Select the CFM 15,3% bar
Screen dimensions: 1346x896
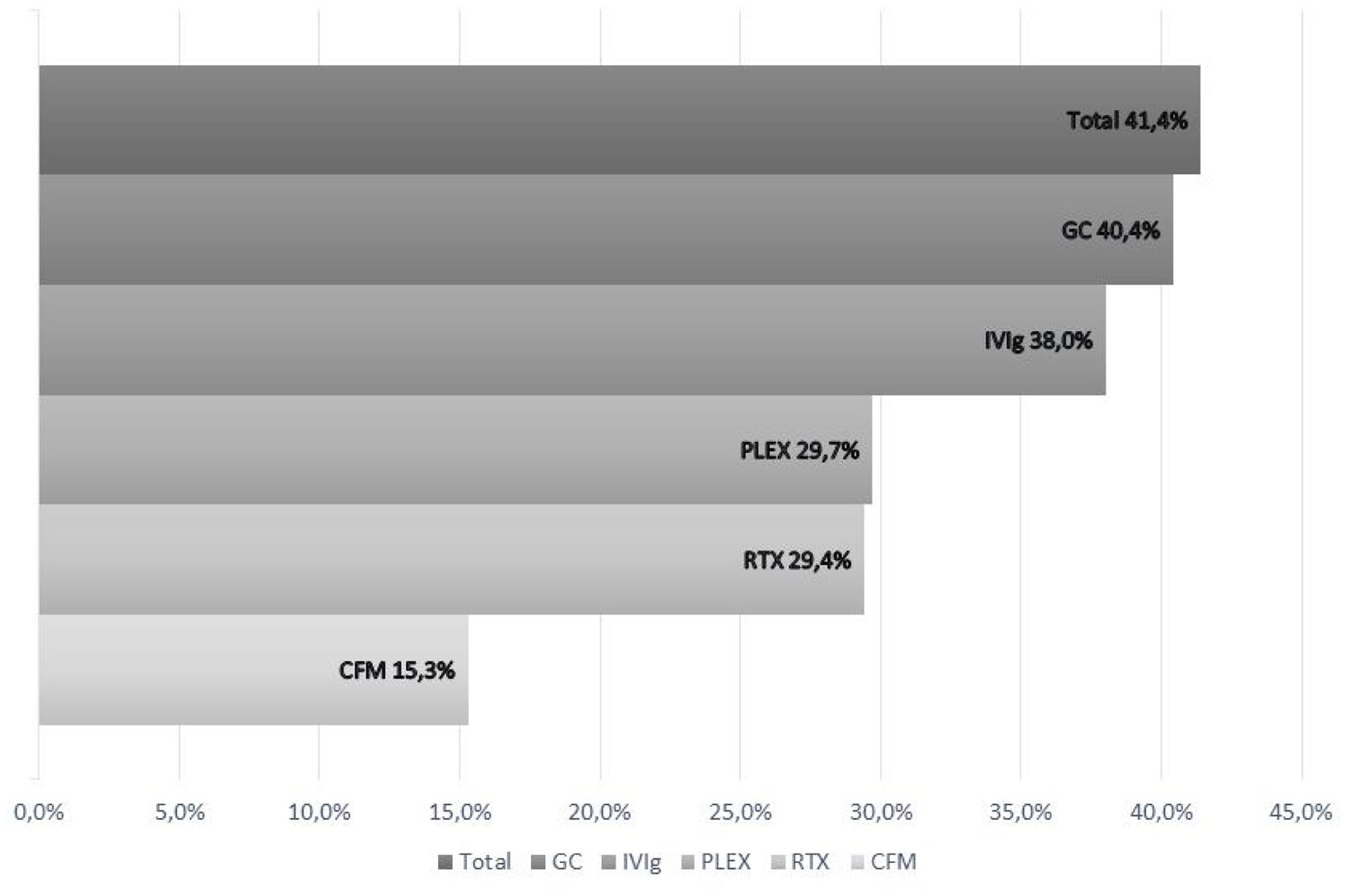(x=253, y=670)
